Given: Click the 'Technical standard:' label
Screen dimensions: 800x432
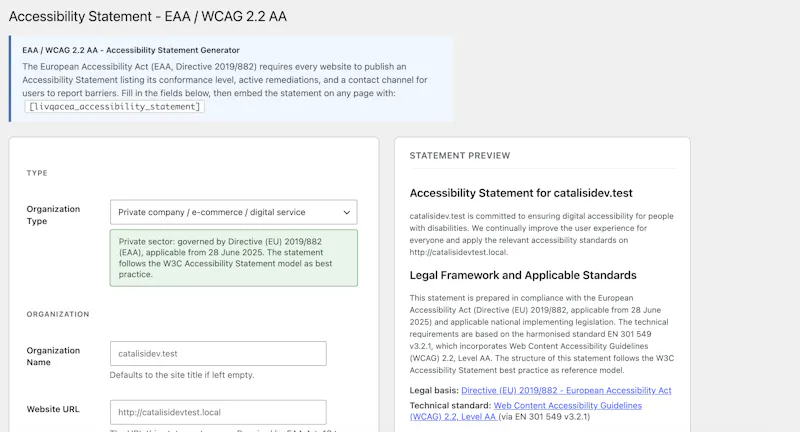Looking at the screenshot, I should click(x=451, y=405).
